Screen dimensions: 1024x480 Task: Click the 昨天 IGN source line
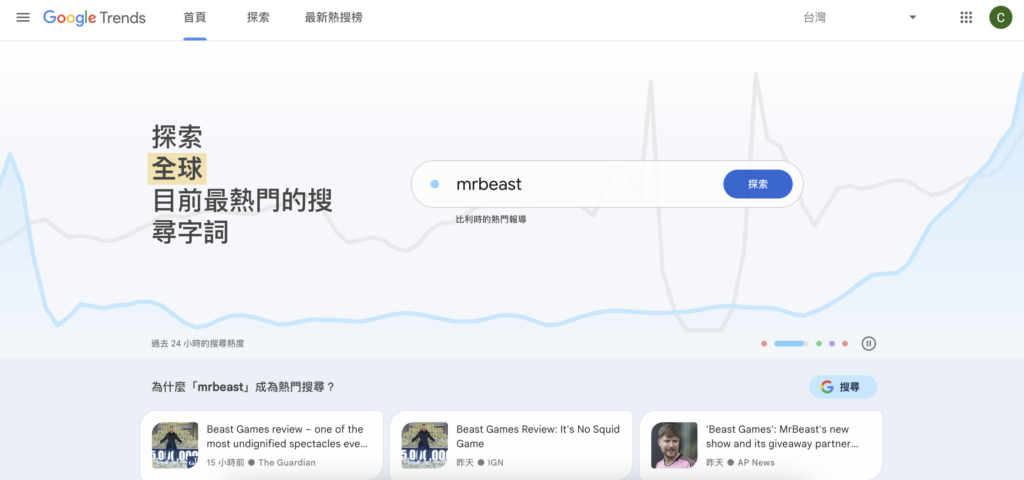point(480,462)
